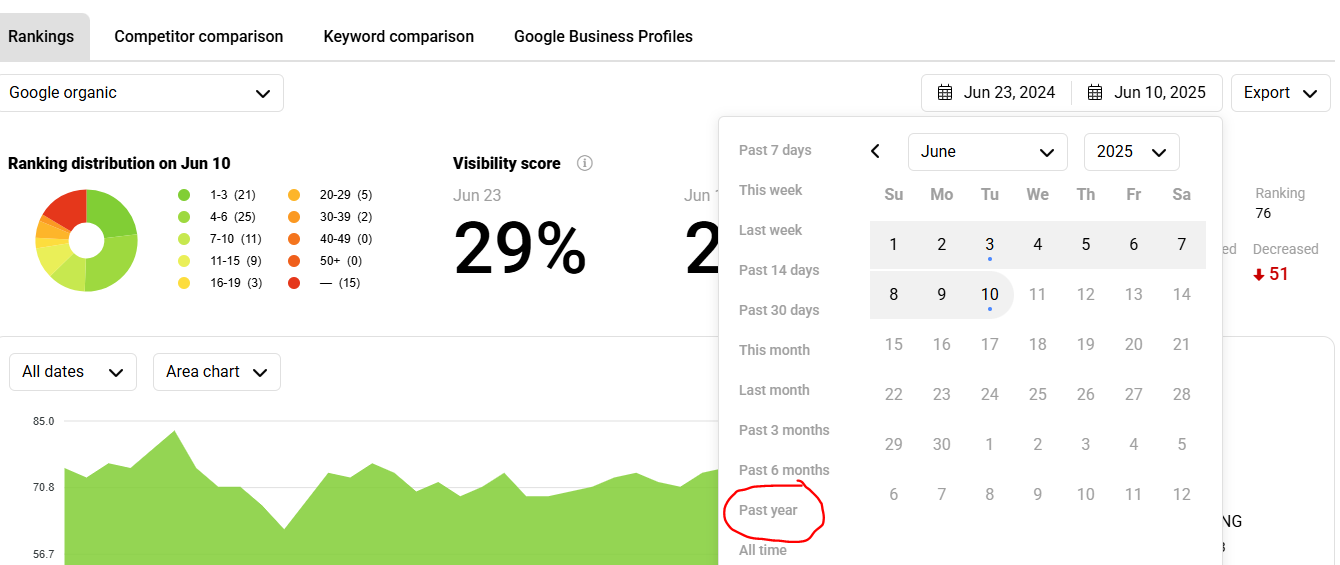Choose the Past 30 days preset
This screenshot has width=1340, height=565.
(778, 310)
